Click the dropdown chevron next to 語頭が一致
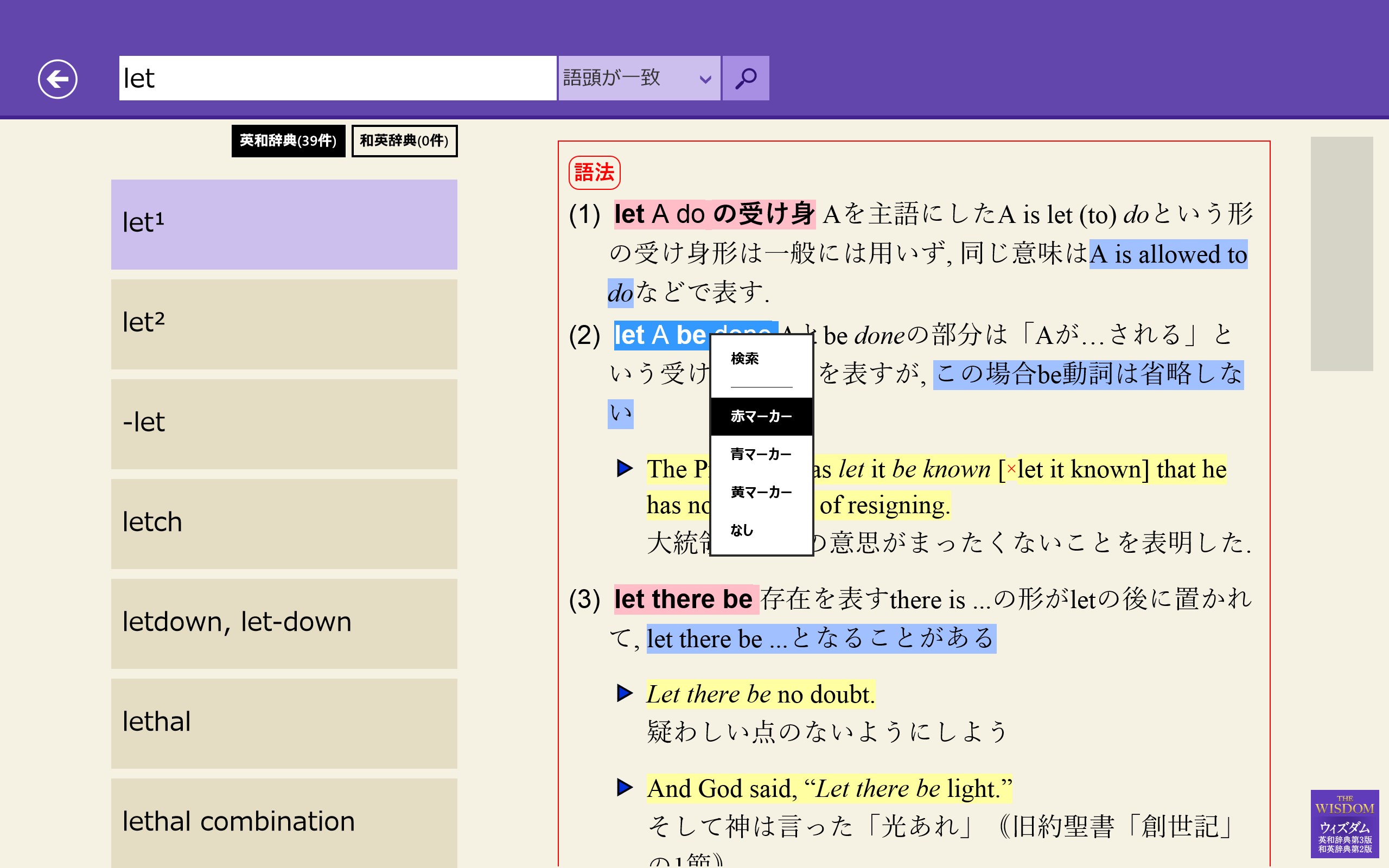1389x868 pixels. click(705, 79)
